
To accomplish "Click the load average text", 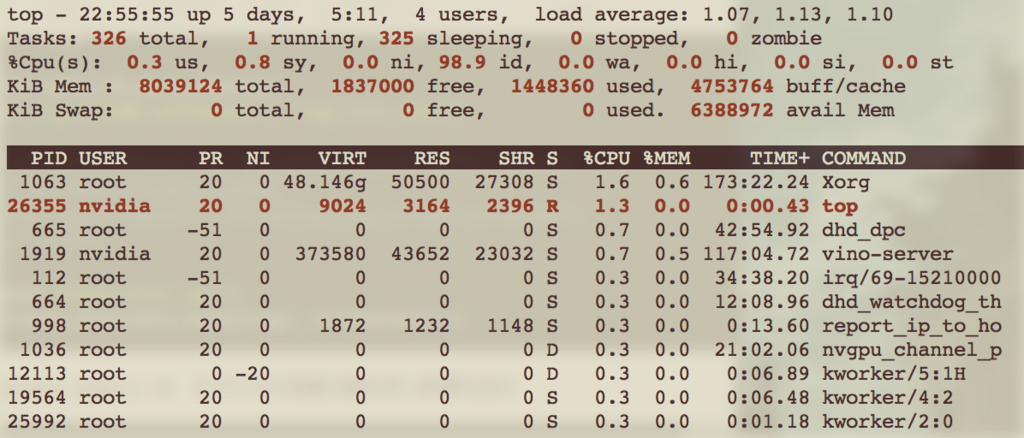I will (714, 14).
